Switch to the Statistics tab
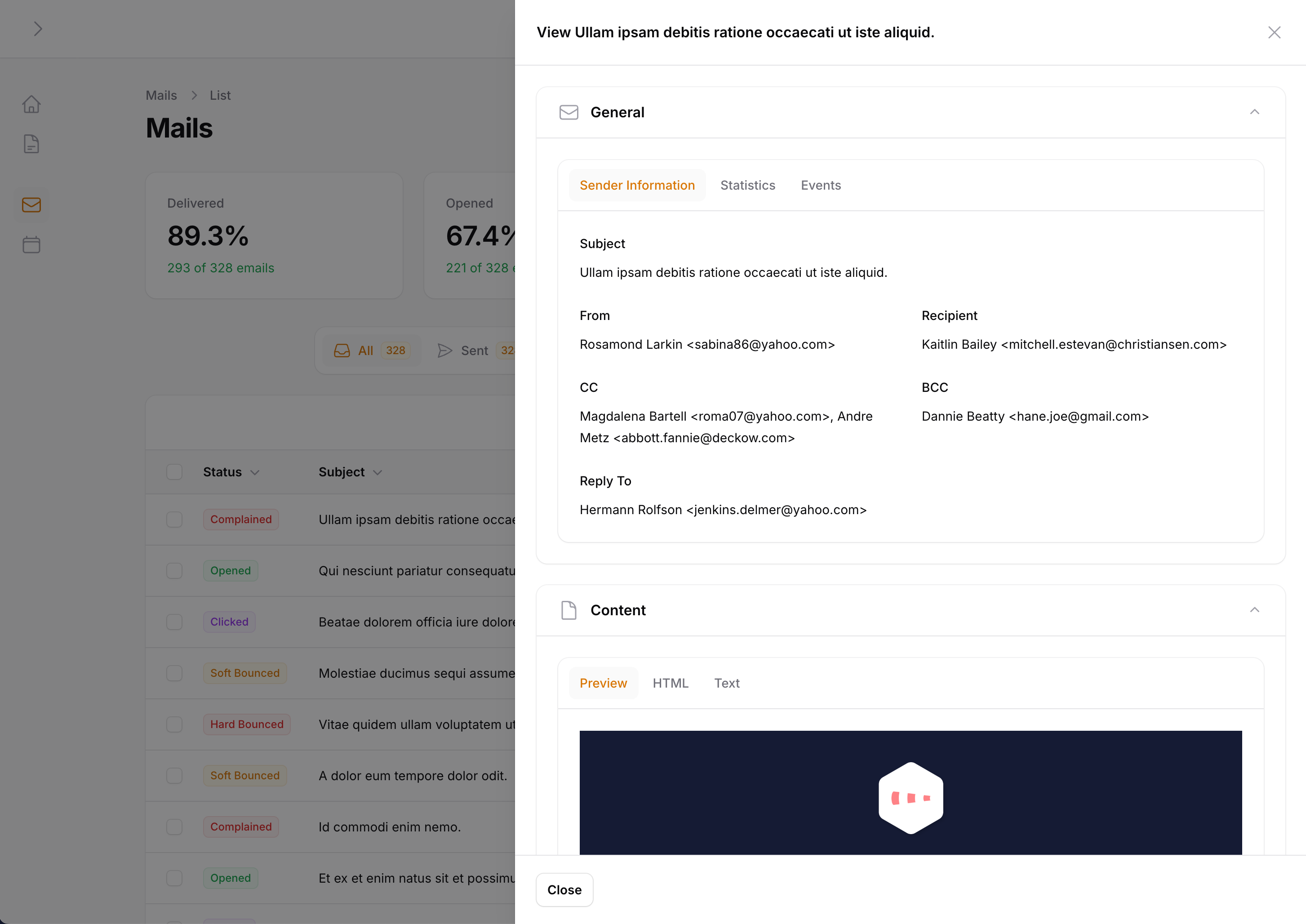 coord(747,186)
